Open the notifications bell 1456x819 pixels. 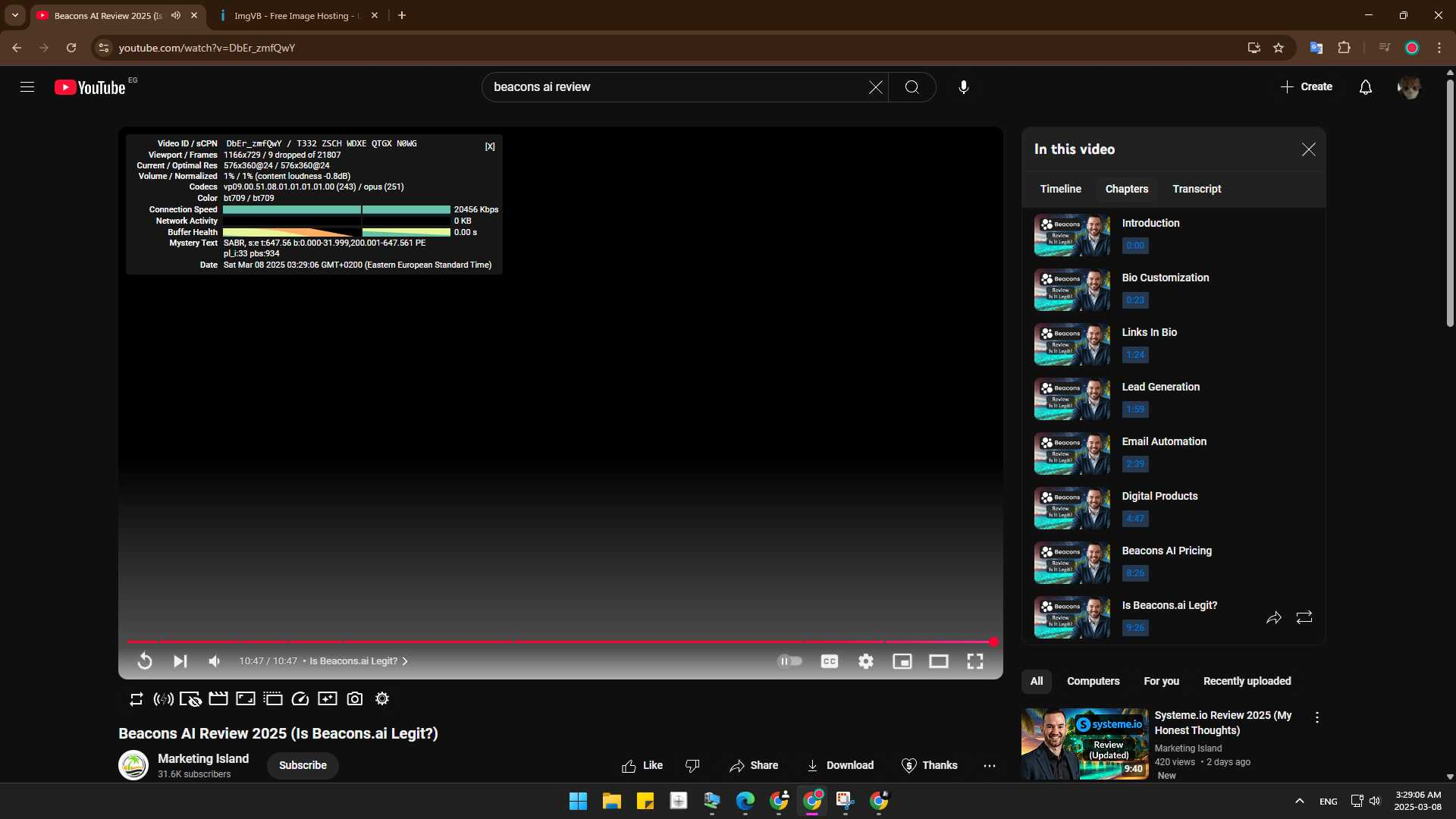(x=1365, y=87)
